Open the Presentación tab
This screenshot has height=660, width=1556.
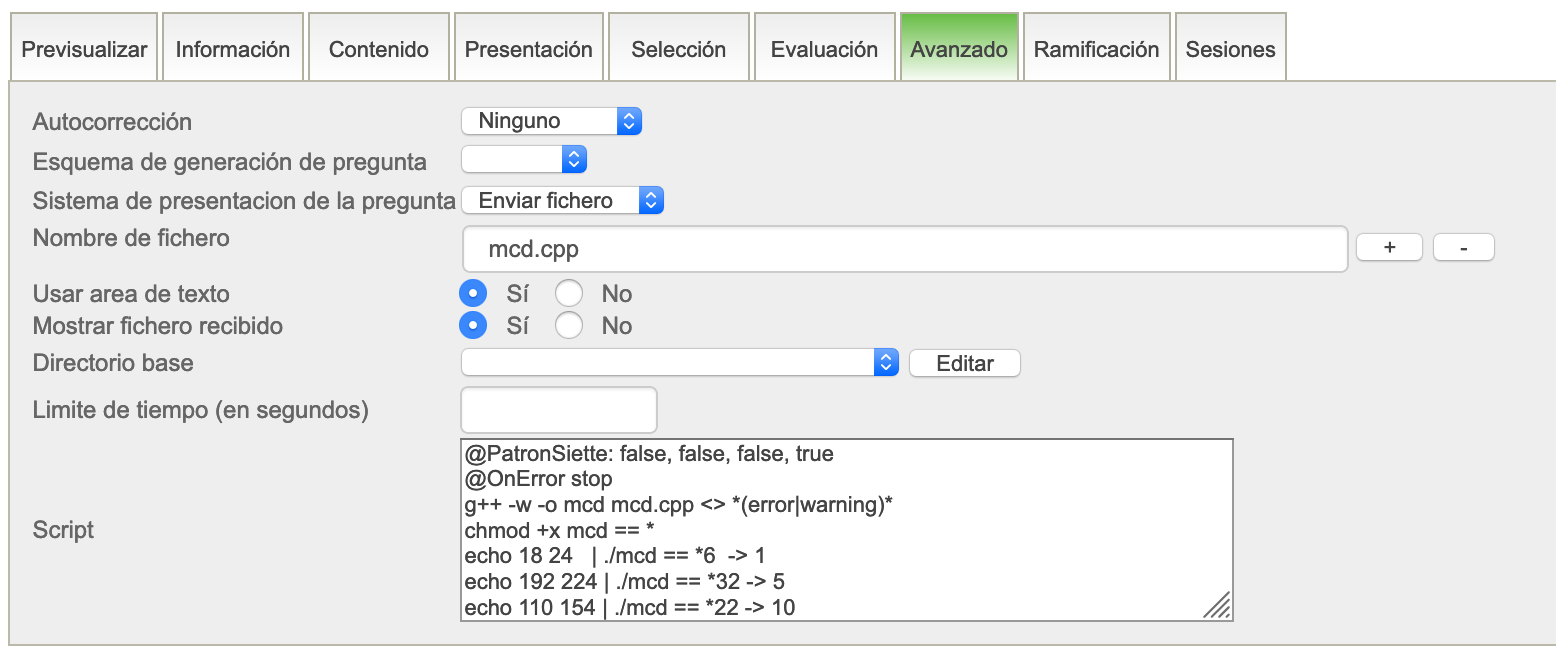(x=528, y=49)
